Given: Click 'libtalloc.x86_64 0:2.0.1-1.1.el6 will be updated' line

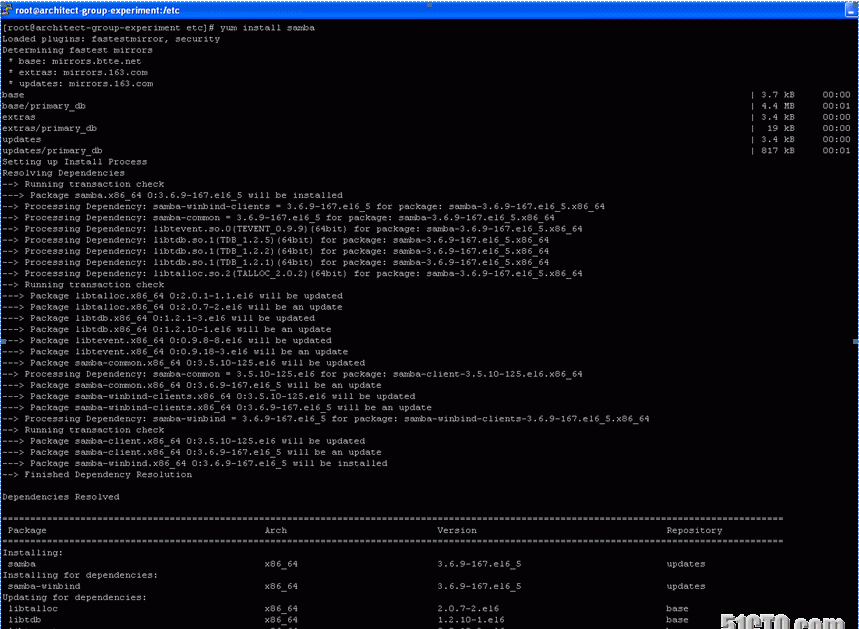Looking at the screenshot, I should pos(173,296).
